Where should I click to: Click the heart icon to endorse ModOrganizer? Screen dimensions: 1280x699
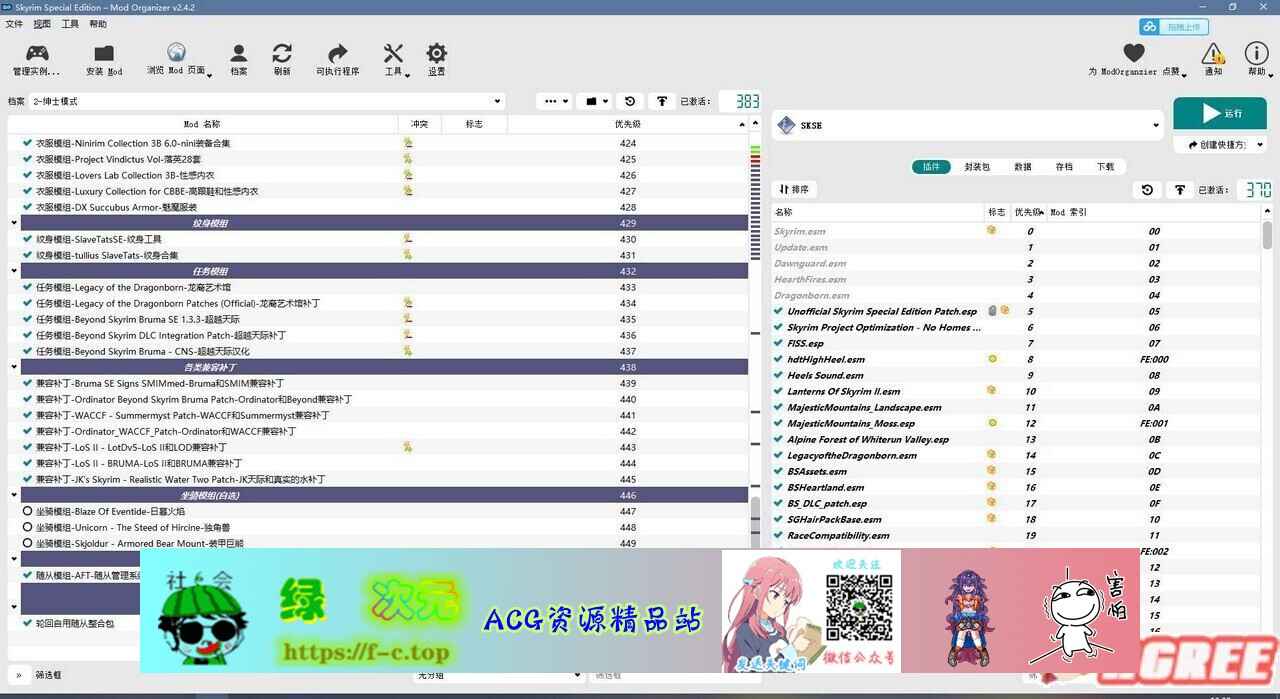coord(1133,54)
